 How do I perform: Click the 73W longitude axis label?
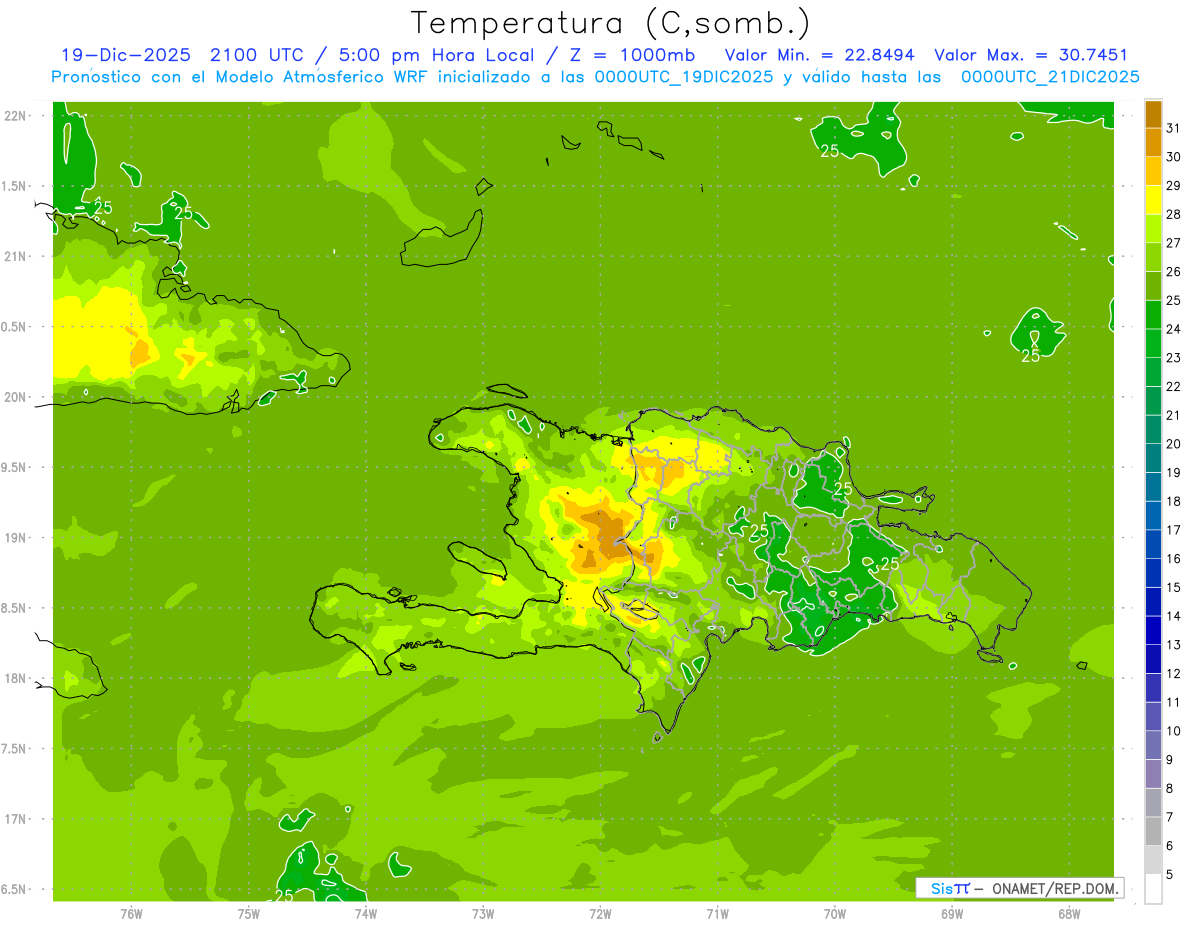[483, 913]
